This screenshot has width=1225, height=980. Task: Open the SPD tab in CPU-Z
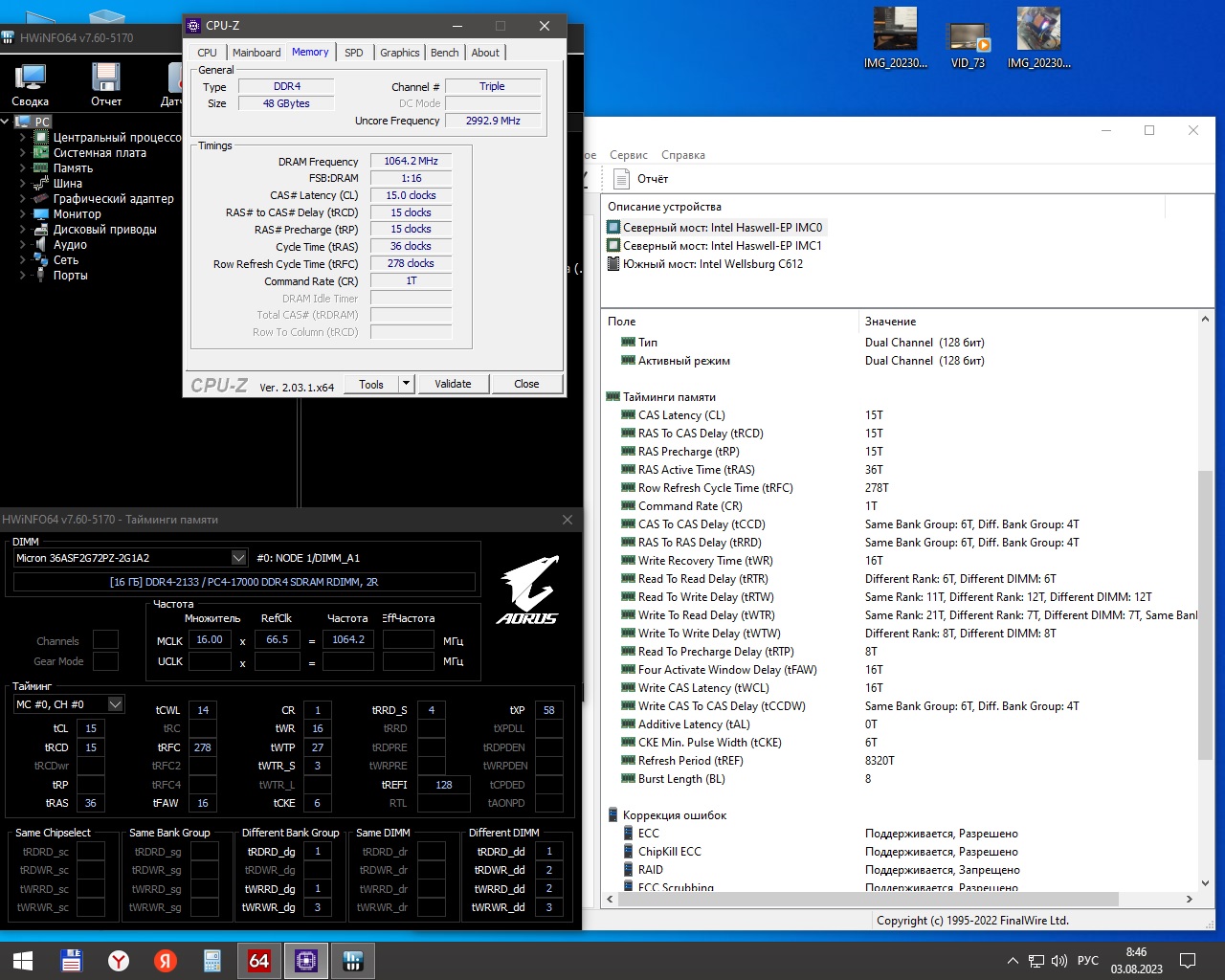(x=354, y=53)
